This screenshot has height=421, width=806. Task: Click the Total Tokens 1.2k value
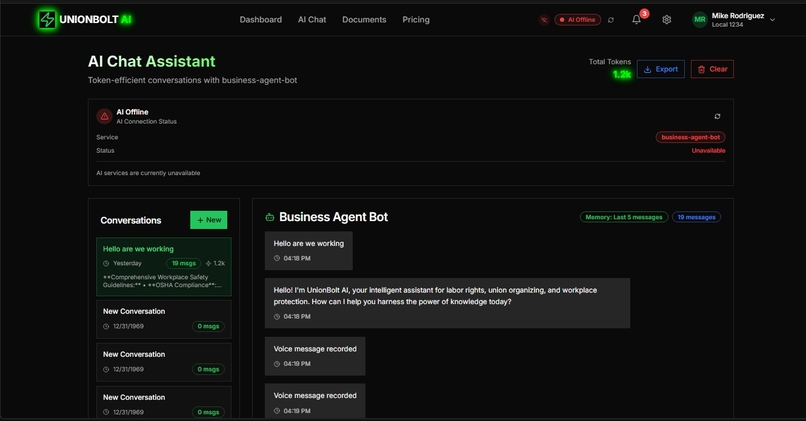coord(621,75)
